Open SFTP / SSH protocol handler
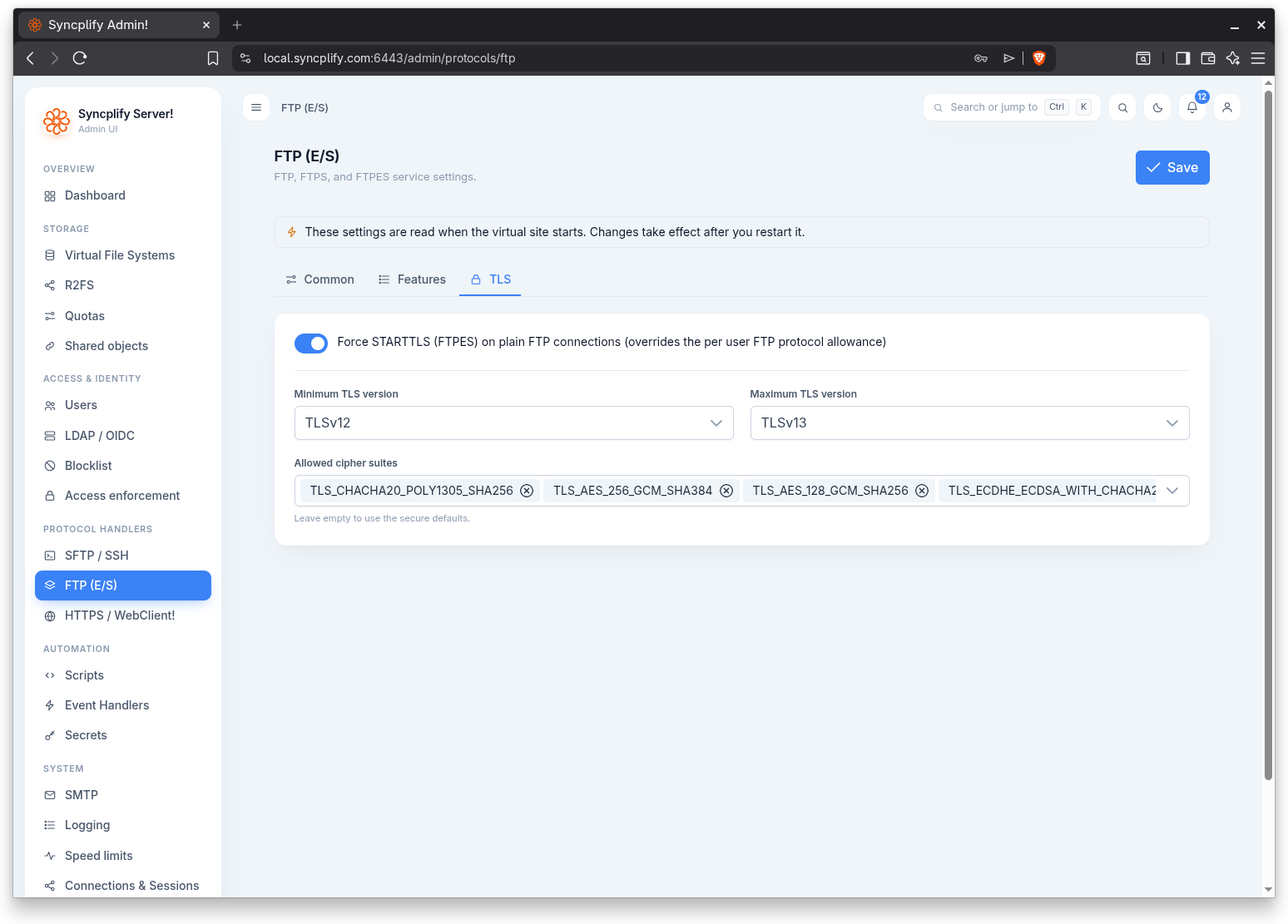Viewport: 1288px width, 924px height. pyautogui.click(x=123, y=556)
